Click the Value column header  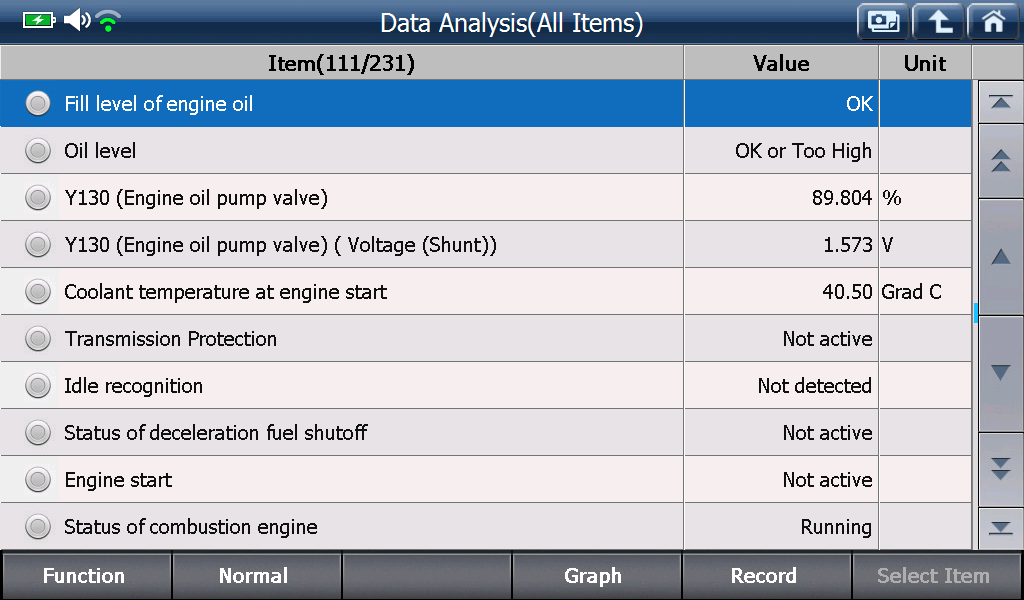pyautogui.click(x=781, y=63)
